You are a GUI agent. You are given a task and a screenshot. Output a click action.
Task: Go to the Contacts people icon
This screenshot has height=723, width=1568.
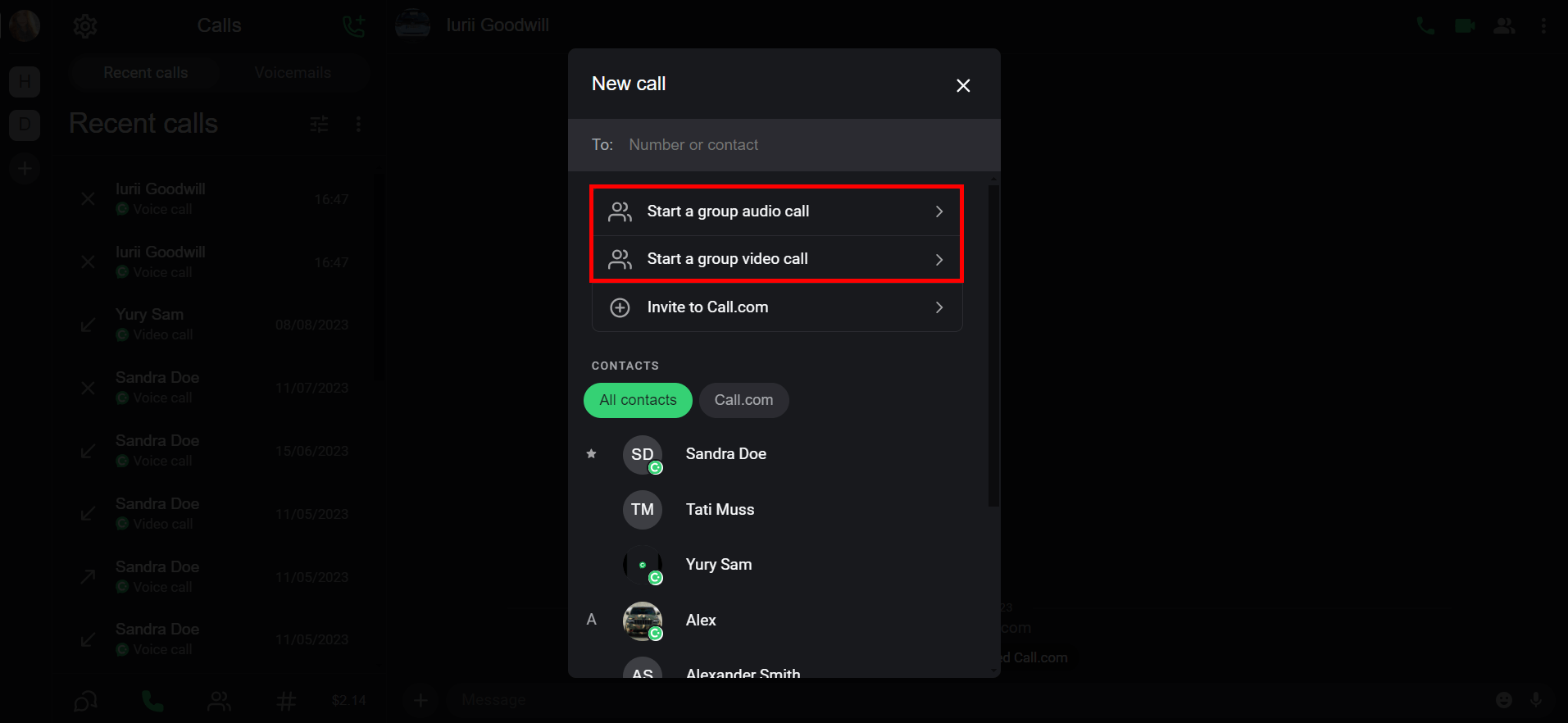pyautogui.click(x=219, y=701)
